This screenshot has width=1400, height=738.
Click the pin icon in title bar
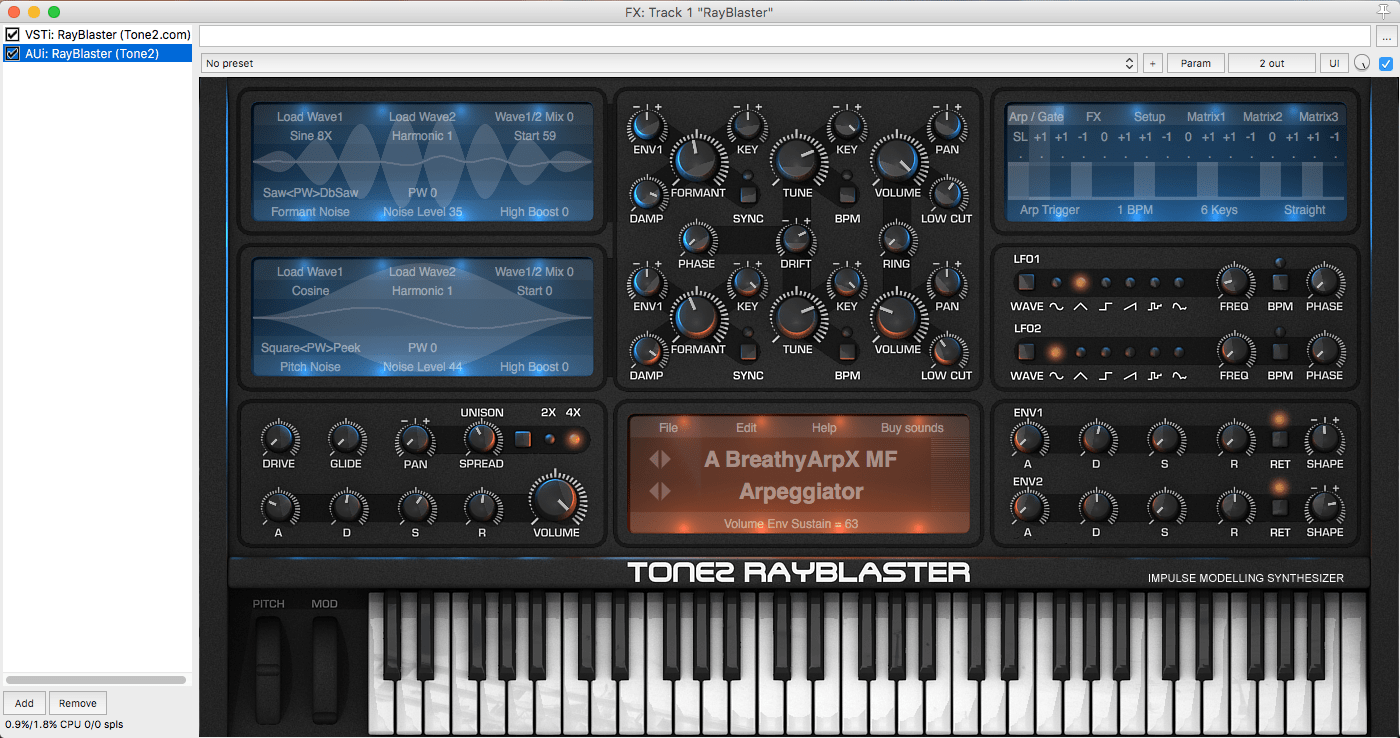tap(1384, 11)
